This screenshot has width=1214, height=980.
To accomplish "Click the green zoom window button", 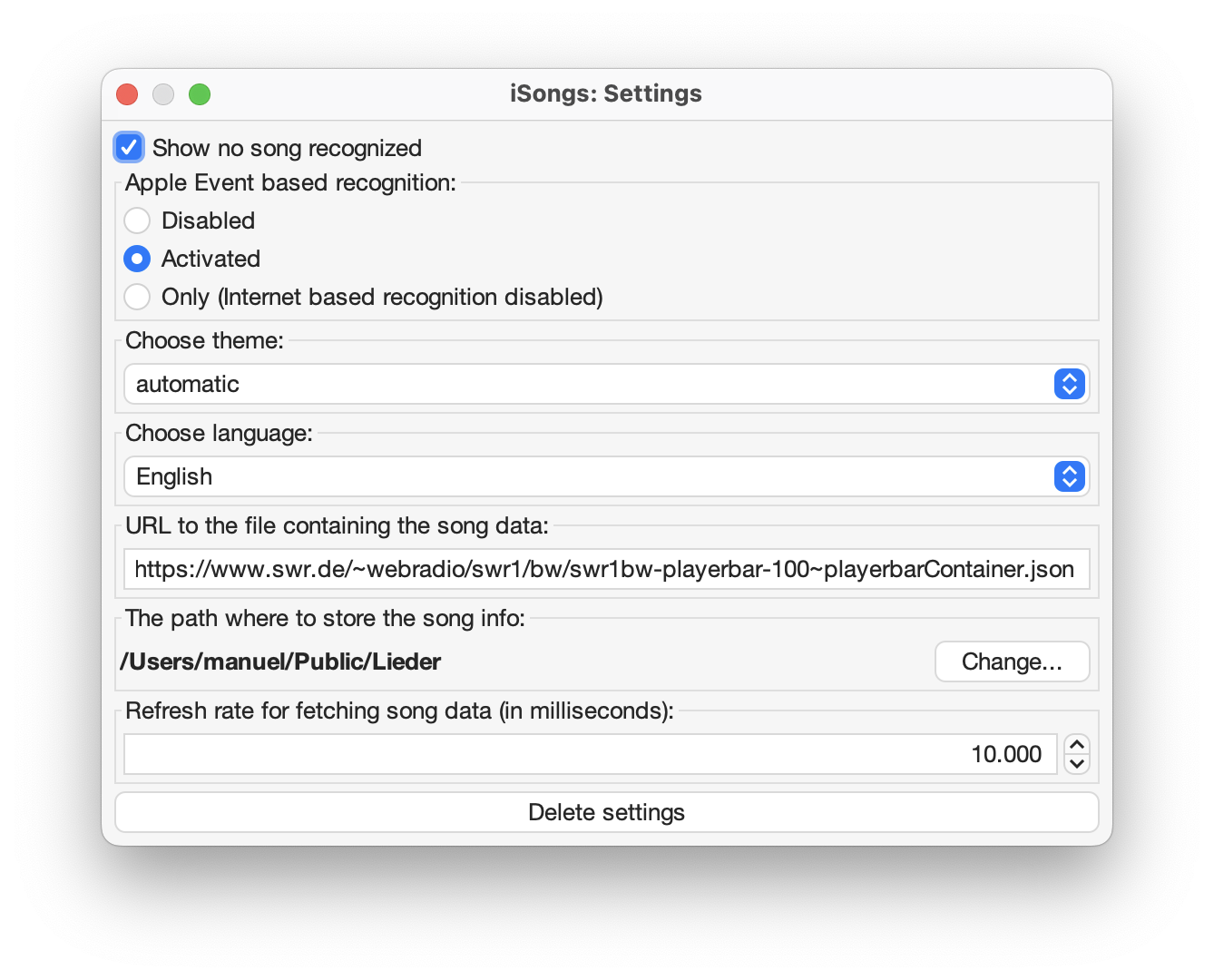I will pyautogui.click(x=200, y=94).
